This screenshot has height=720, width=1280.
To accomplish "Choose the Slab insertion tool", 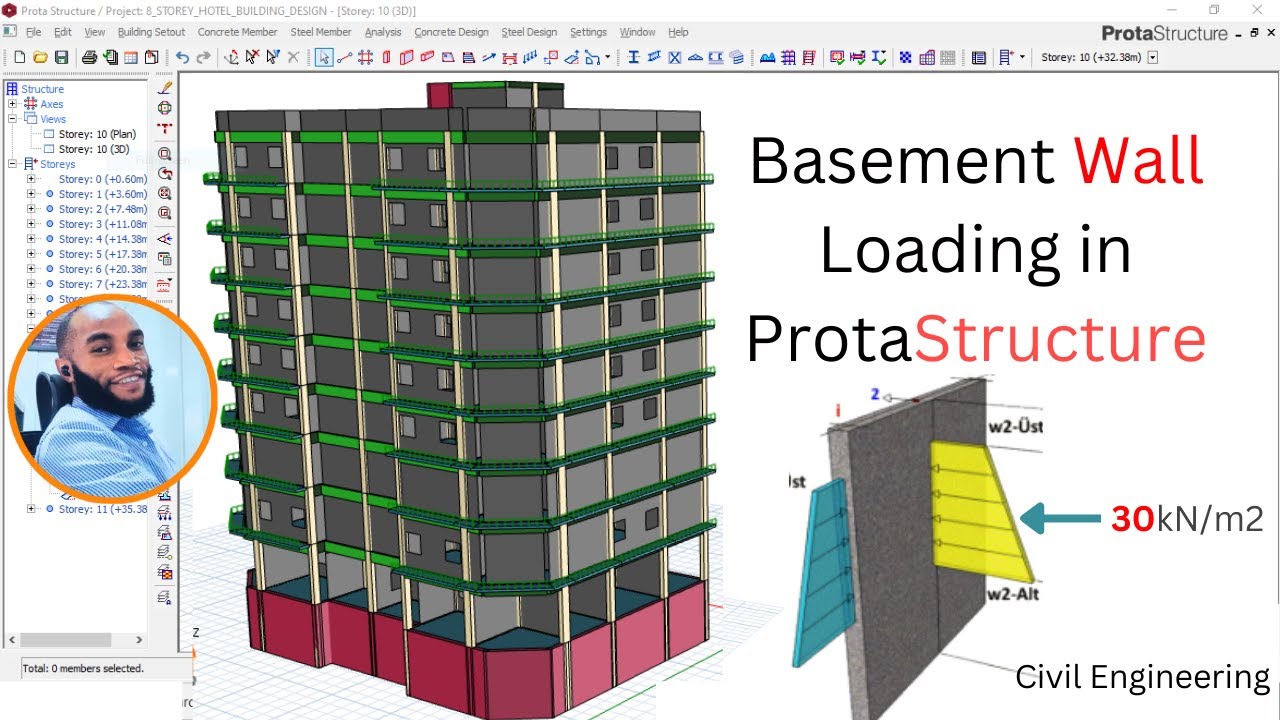I will coord(448,58).
